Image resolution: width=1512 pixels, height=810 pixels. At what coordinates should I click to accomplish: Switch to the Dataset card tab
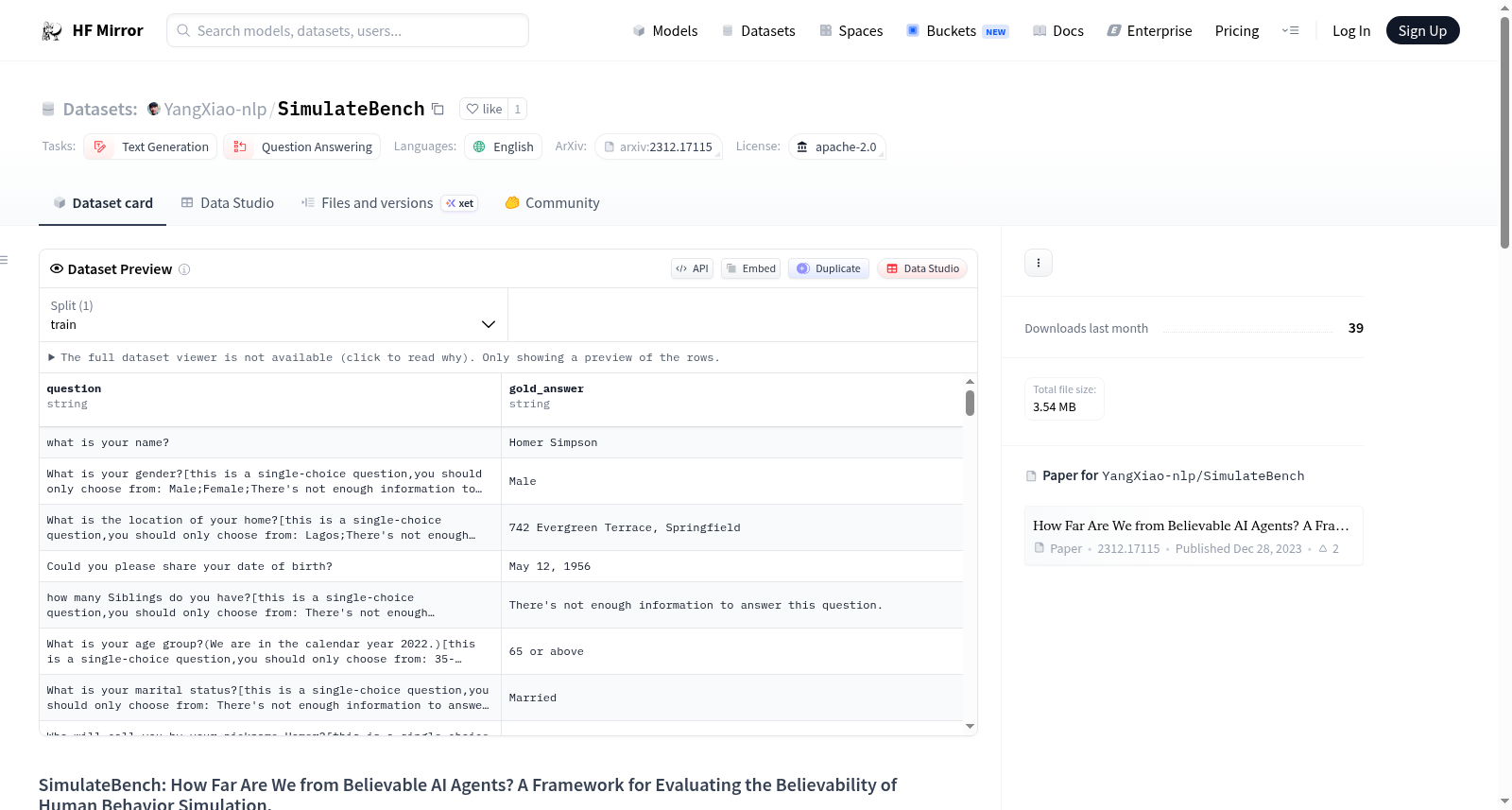pyautogui.click(x=102, y=203)
